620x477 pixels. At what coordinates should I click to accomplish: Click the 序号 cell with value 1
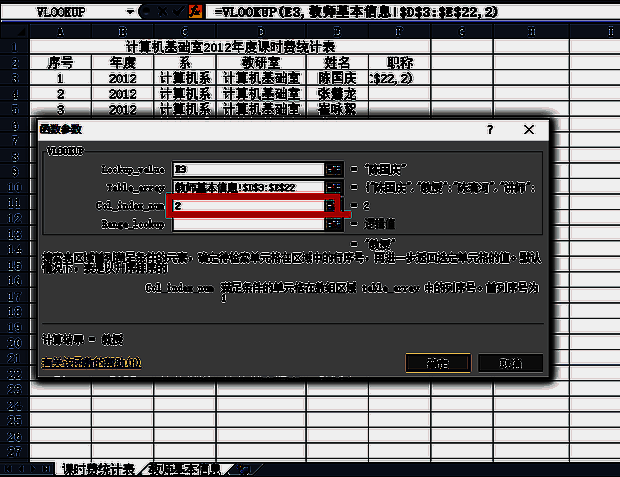[x=60, y=78]
